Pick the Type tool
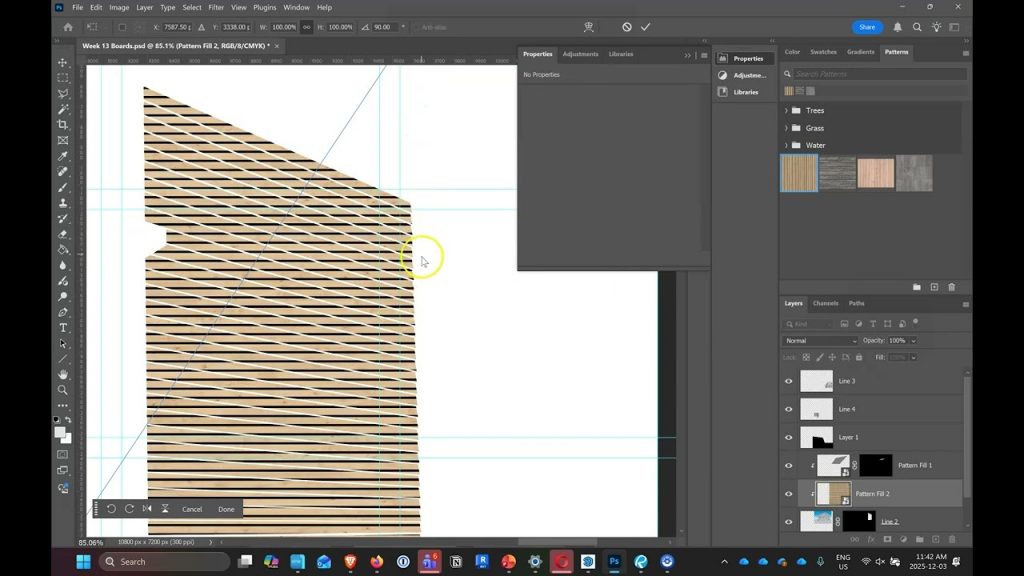The height and width of the screenshot is (576, 1024). point(63,327)
